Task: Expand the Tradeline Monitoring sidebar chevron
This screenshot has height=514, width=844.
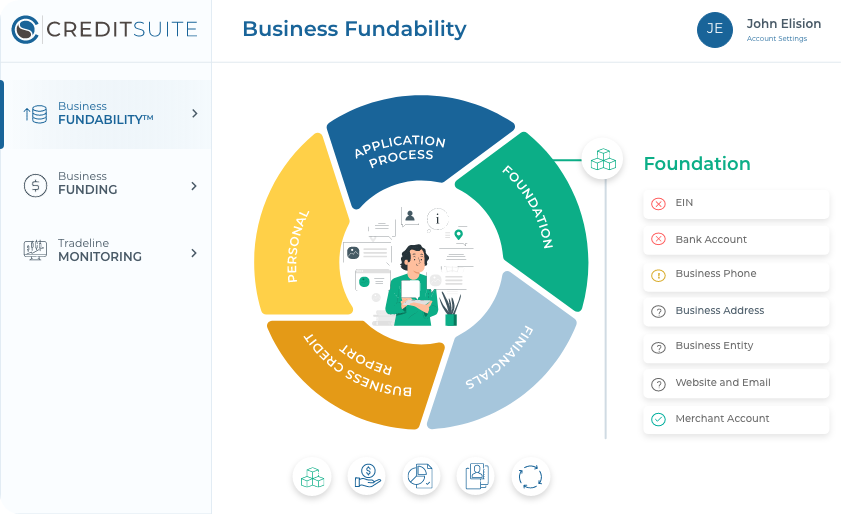Action: click(x=195, y=253)
